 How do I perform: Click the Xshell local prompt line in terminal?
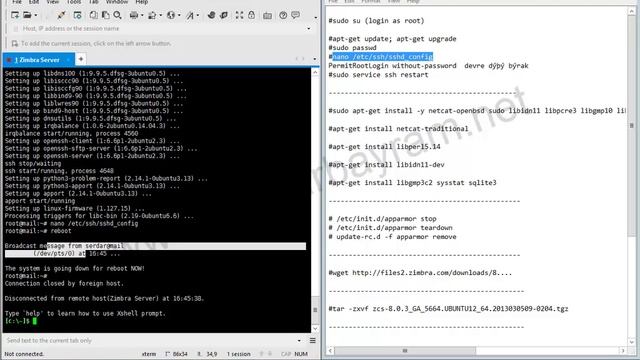(21, 321)
